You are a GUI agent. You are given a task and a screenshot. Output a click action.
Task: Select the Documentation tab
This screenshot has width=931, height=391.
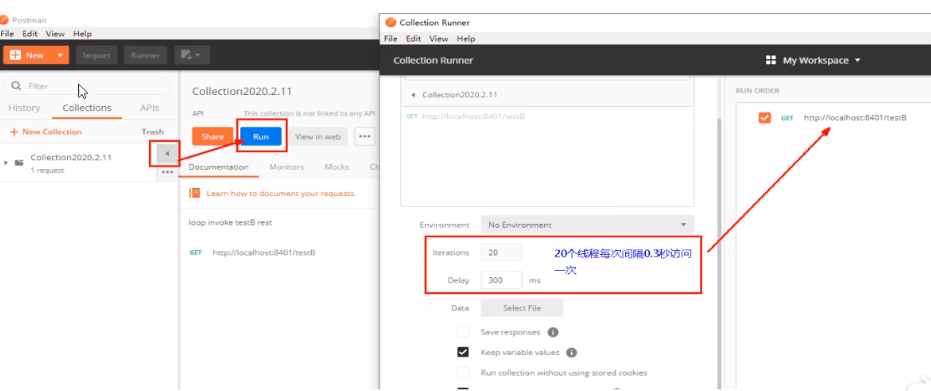(x=218, y=167)
